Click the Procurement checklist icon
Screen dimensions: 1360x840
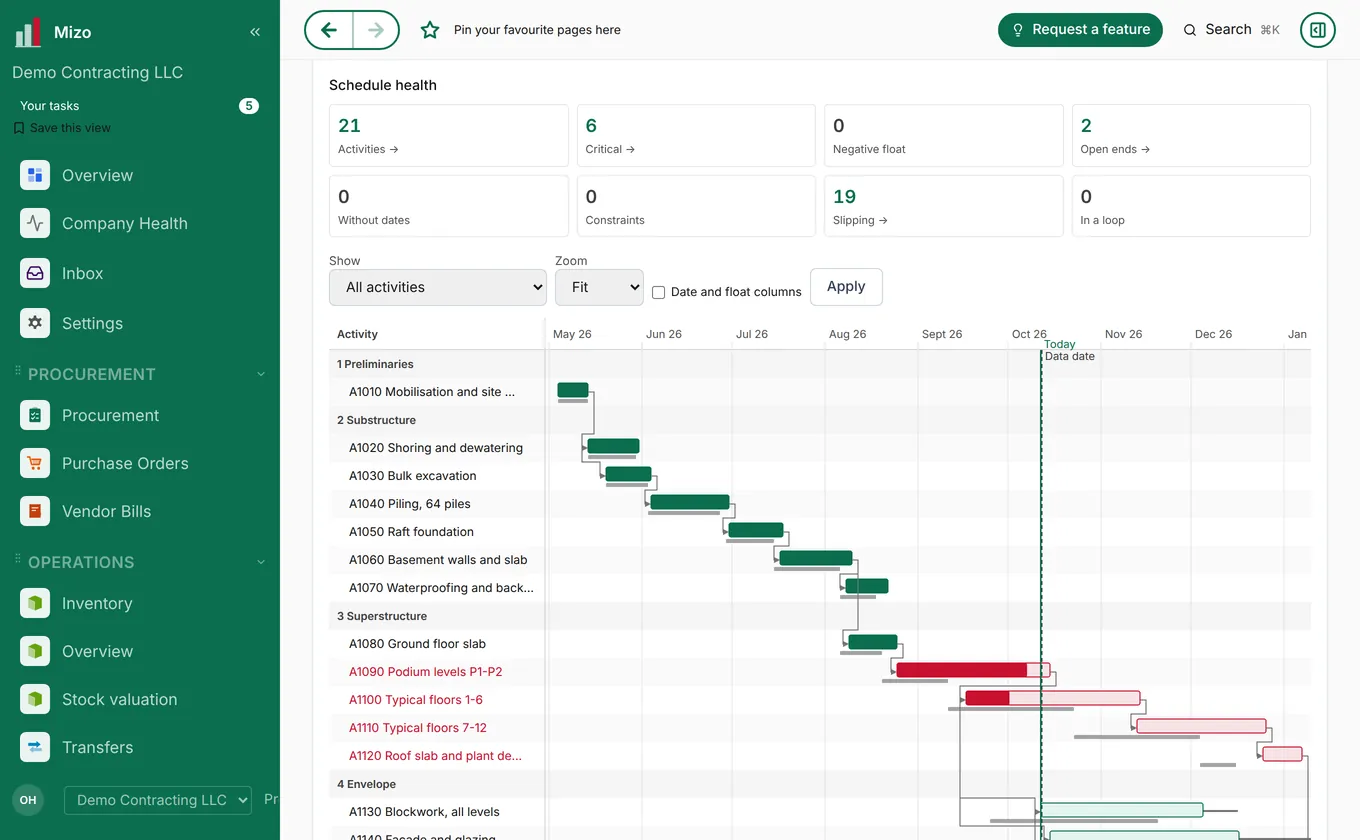point(35,415)
